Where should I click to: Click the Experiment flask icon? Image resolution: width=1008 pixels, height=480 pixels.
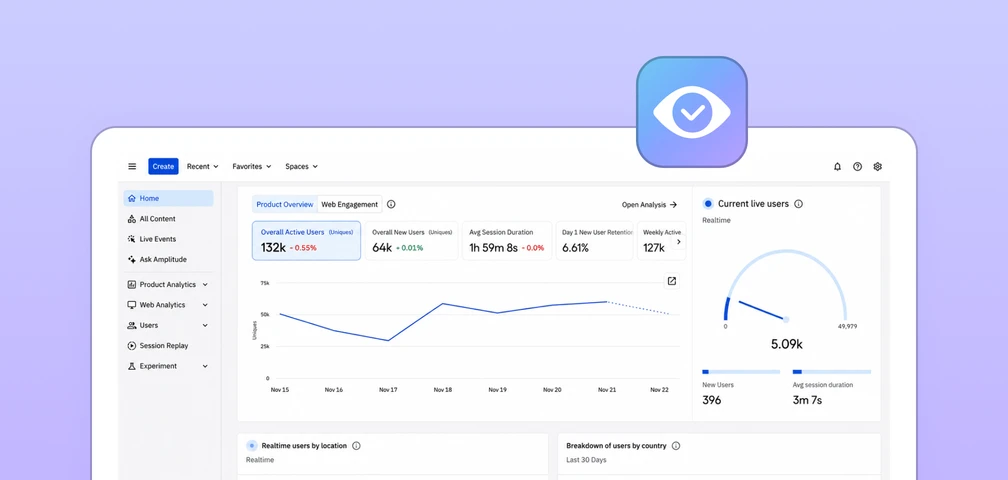[132, 366]
